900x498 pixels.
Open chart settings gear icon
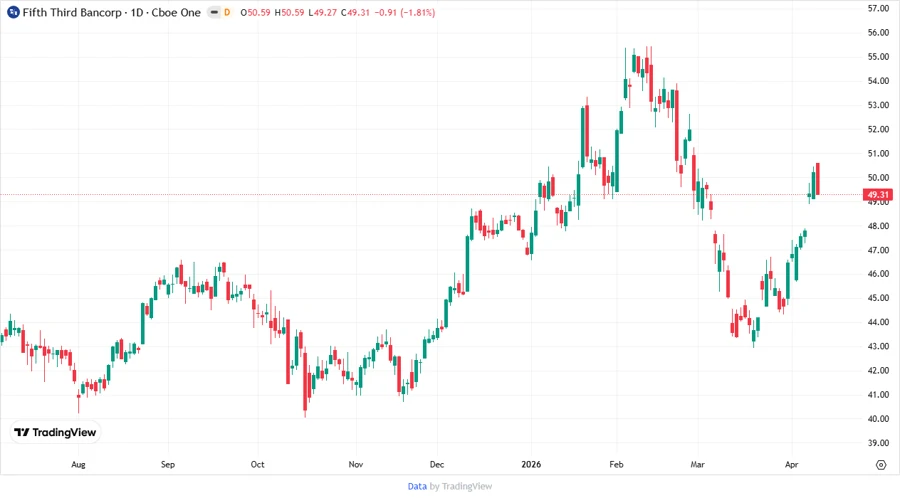pos(881,465)
